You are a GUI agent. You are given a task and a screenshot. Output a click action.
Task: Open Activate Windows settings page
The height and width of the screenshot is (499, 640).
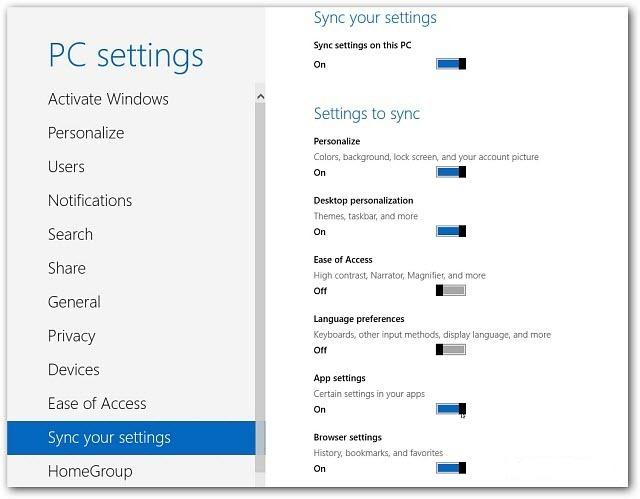[108, 99]
